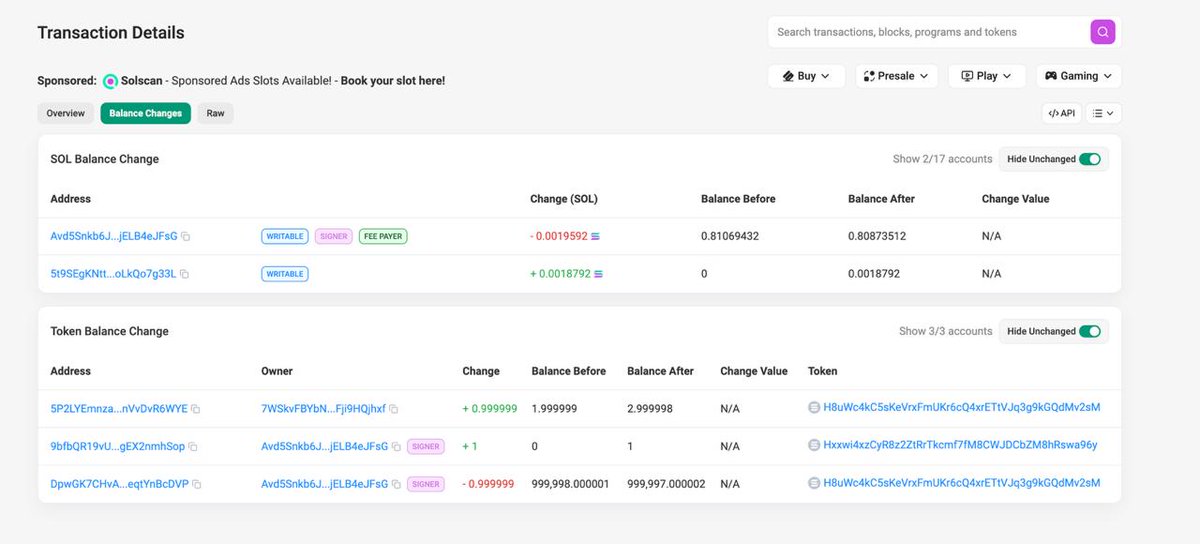The image size is (1200, 544).
Task: Click the Solscan logo in sponsored line
Action: pyautogui.click(x=110, y=81)
